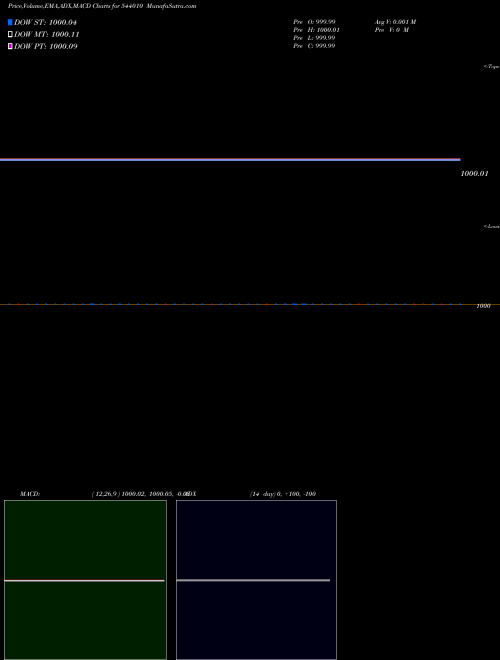This screenshot has width=500, height=660.
Task: Click the MACD signal line in green panel
Action: click(x=84, y=580)
